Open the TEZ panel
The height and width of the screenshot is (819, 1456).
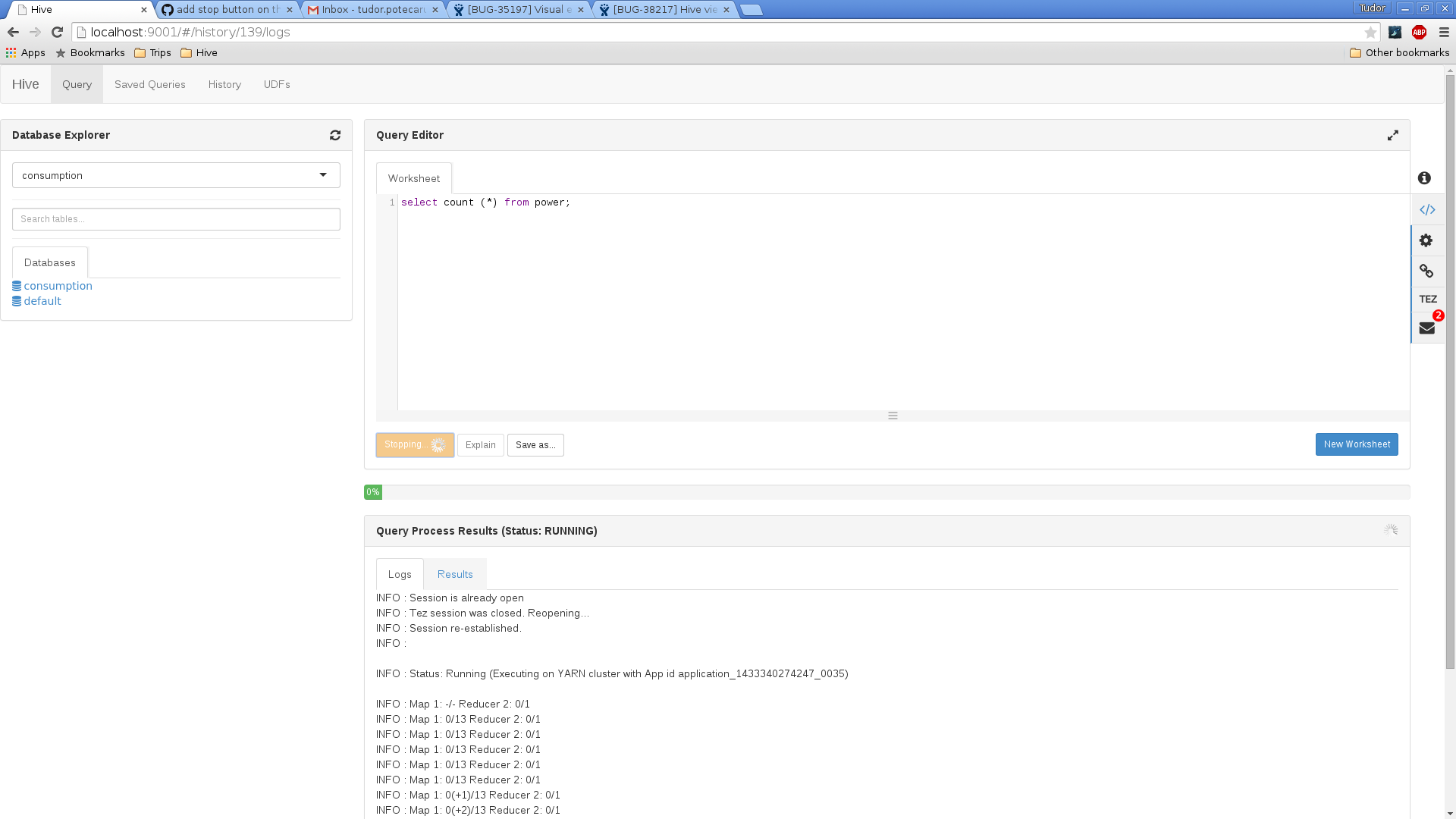[x=1428, y=299]
